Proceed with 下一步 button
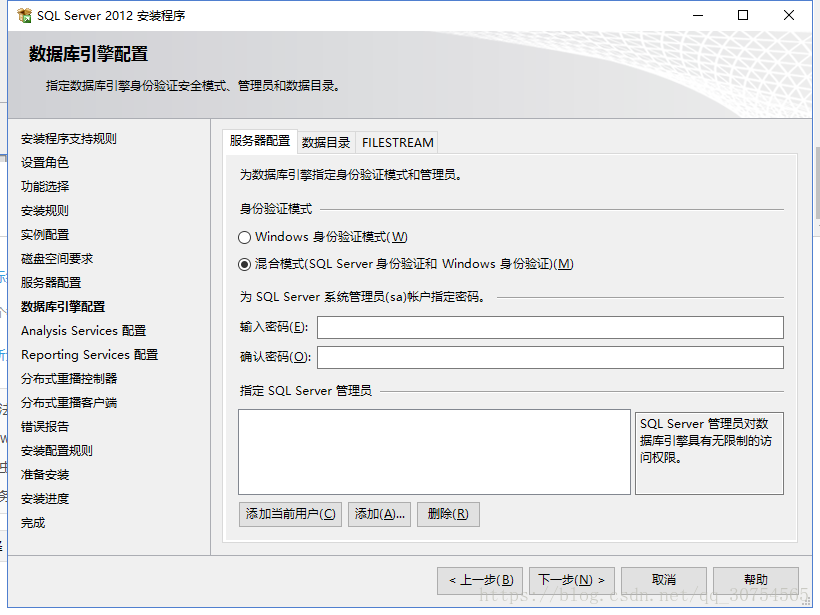The width and height of the screenshot is (820, 615). pyautogui.click(x=571, y=580)
